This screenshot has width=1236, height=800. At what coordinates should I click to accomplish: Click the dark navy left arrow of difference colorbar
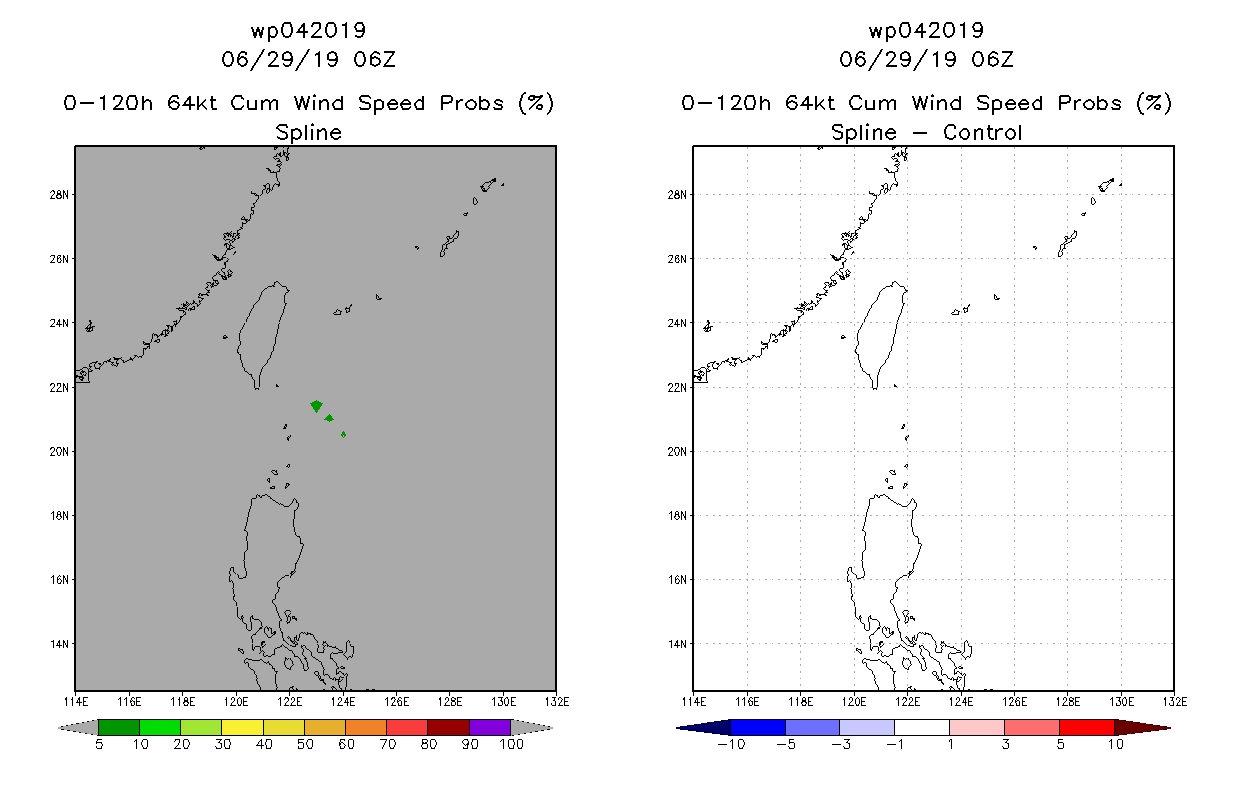tap(704, 727)
